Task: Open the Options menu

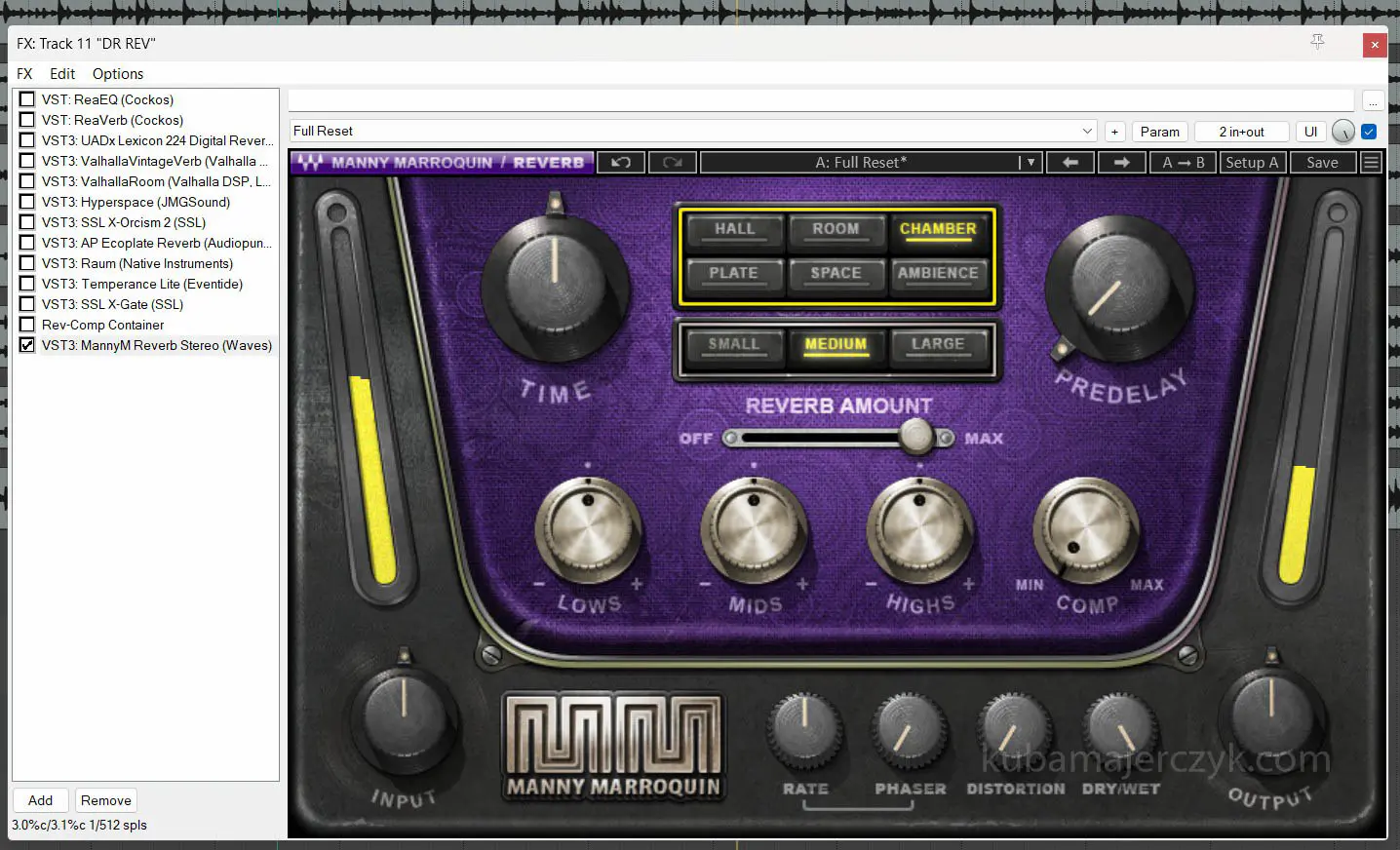Action: 117,74
